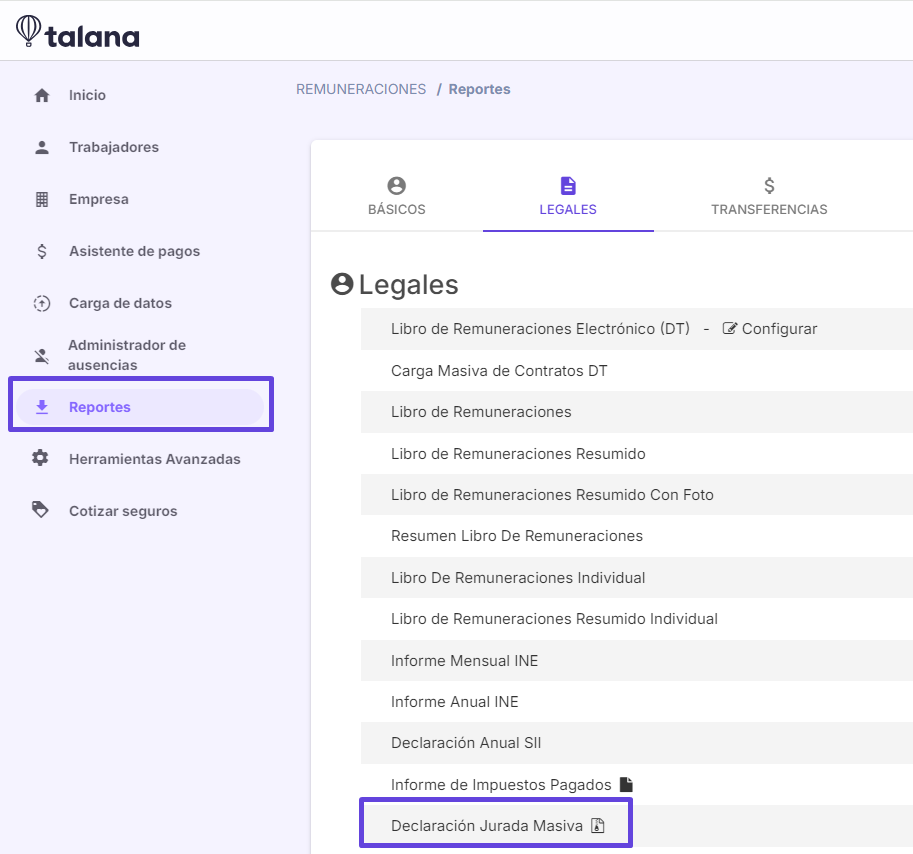913x854 pixels.
Task: Open Reportes in the sidebar
Action: tap(100, 407)
